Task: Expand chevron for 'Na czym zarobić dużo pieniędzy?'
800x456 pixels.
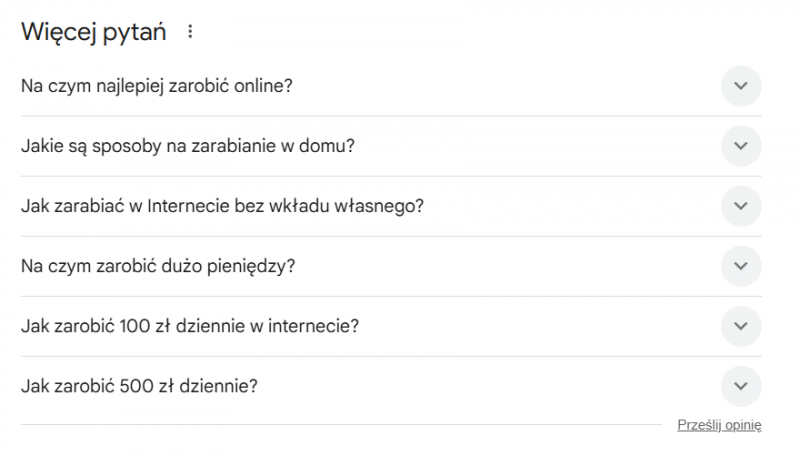Action: [741, 266]
